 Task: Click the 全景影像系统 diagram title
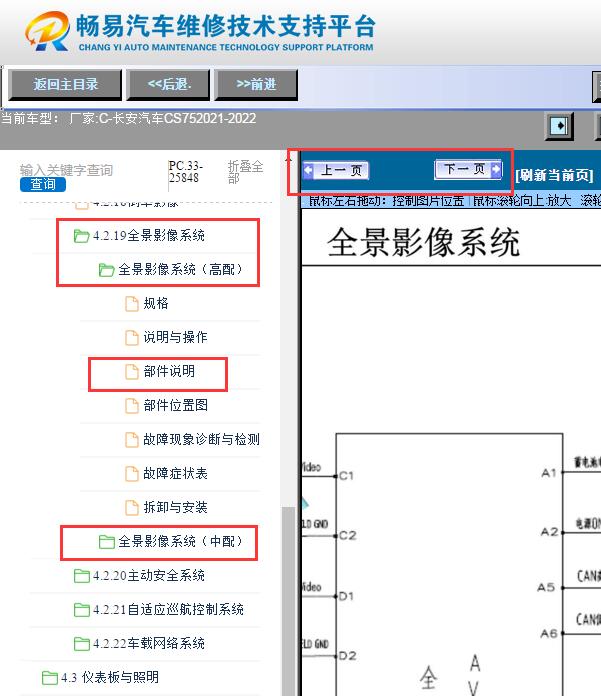(x=423, y=242)
